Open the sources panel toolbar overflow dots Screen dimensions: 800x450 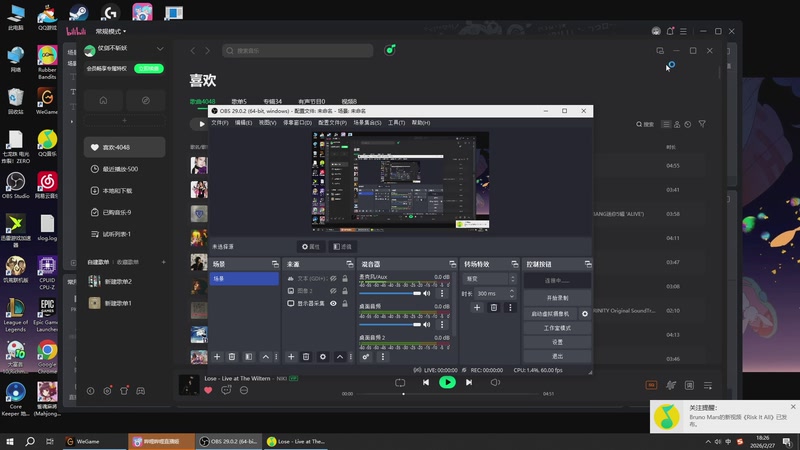tap(351, 357)
